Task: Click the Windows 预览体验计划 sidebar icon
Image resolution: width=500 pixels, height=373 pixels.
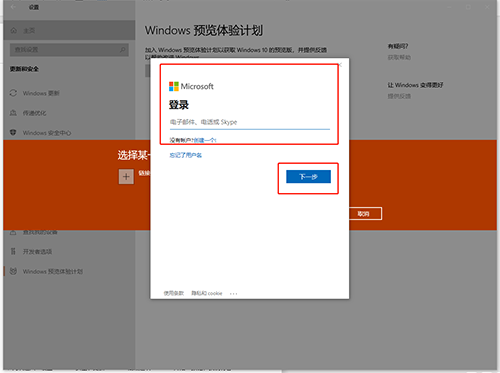Action: click(13, 271)
